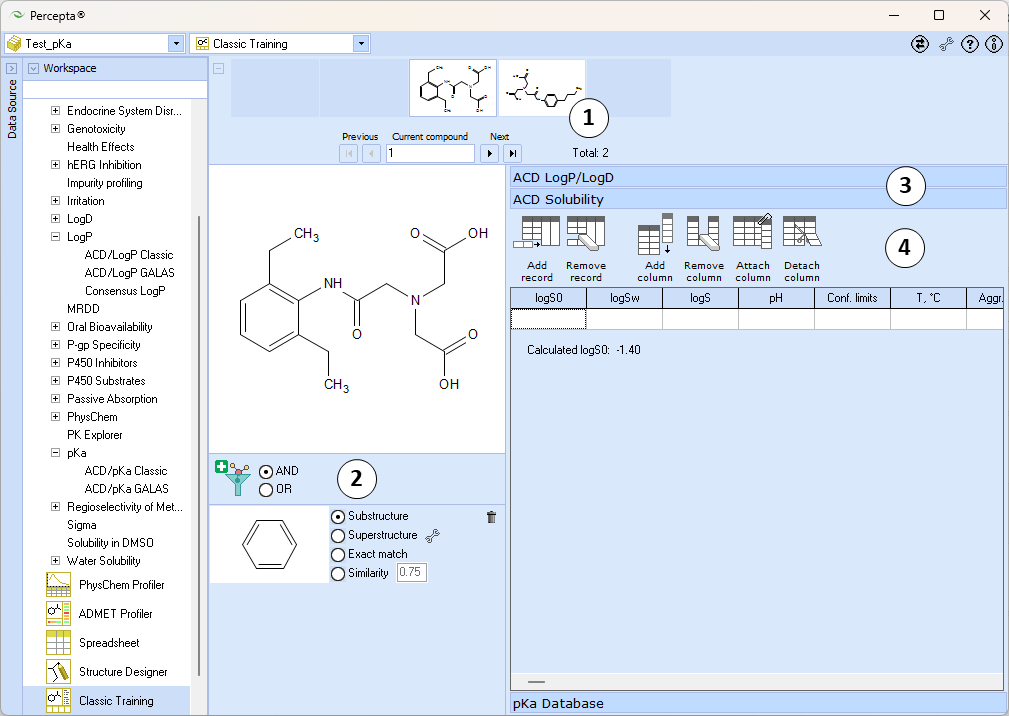Image resolution: width=1009 pixels, height=716 pixels.
Task: Open ACD/pKa GALAS module
Action: point(126,488)
